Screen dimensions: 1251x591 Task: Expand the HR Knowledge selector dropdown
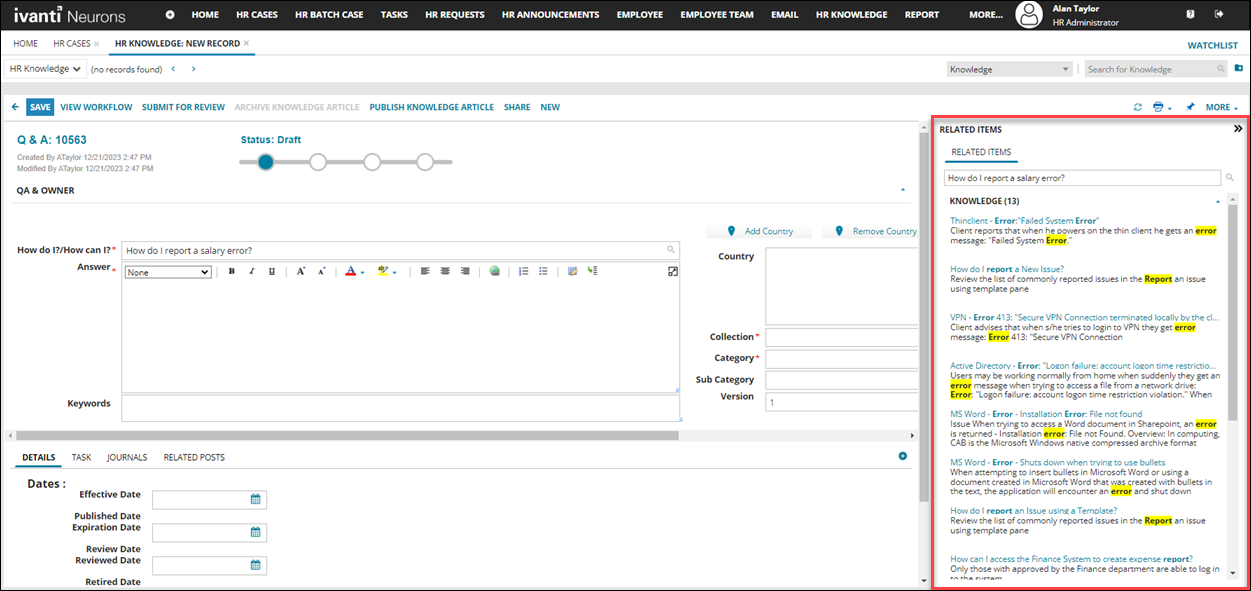click(45, 69)
